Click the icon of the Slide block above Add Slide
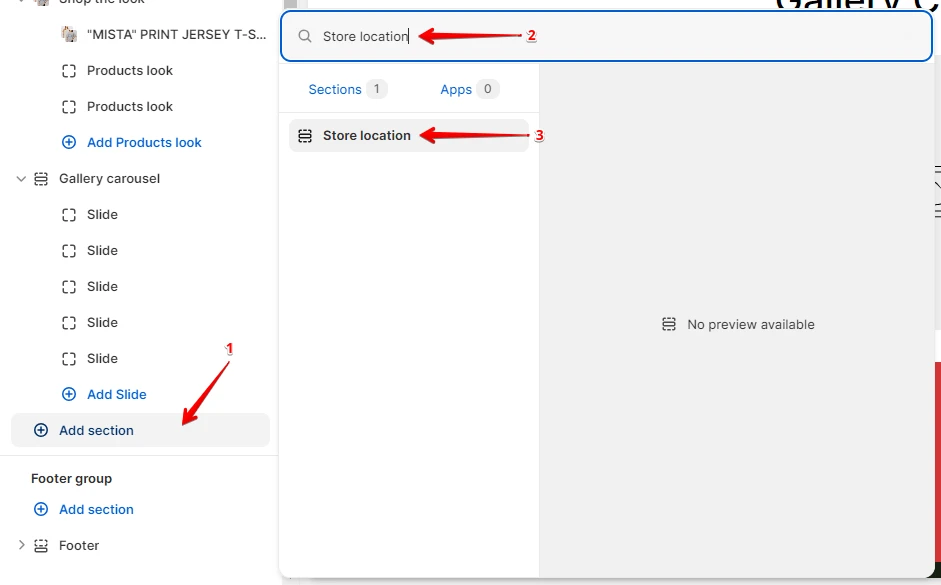941x585 pixels. (x=69, y=359)
